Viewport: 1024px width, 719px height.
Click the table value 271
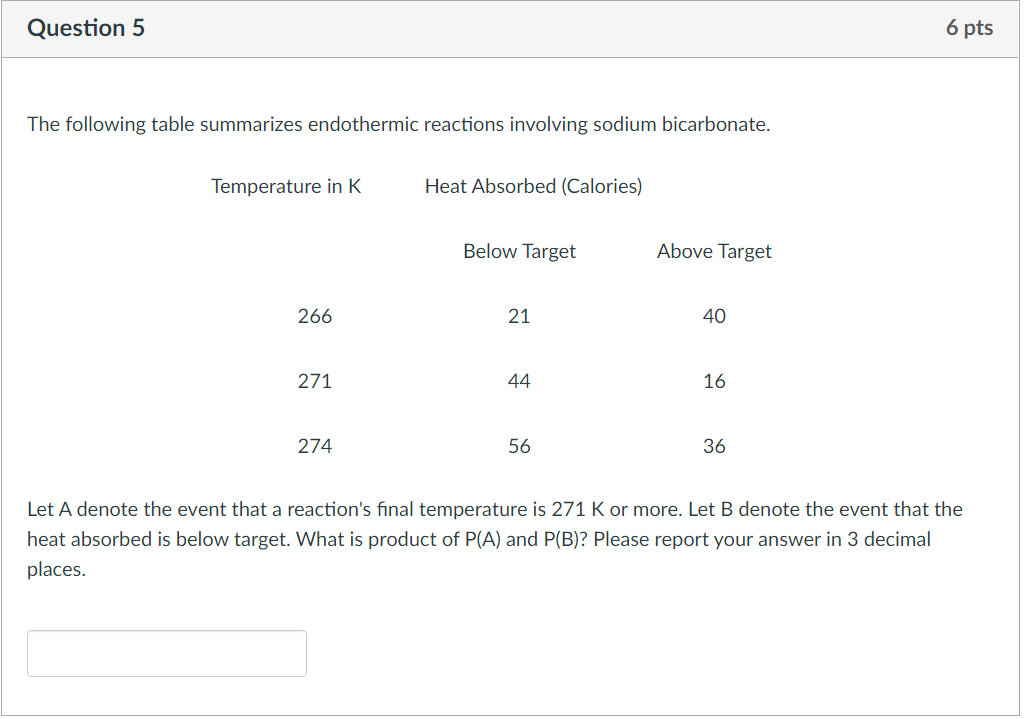315,381
